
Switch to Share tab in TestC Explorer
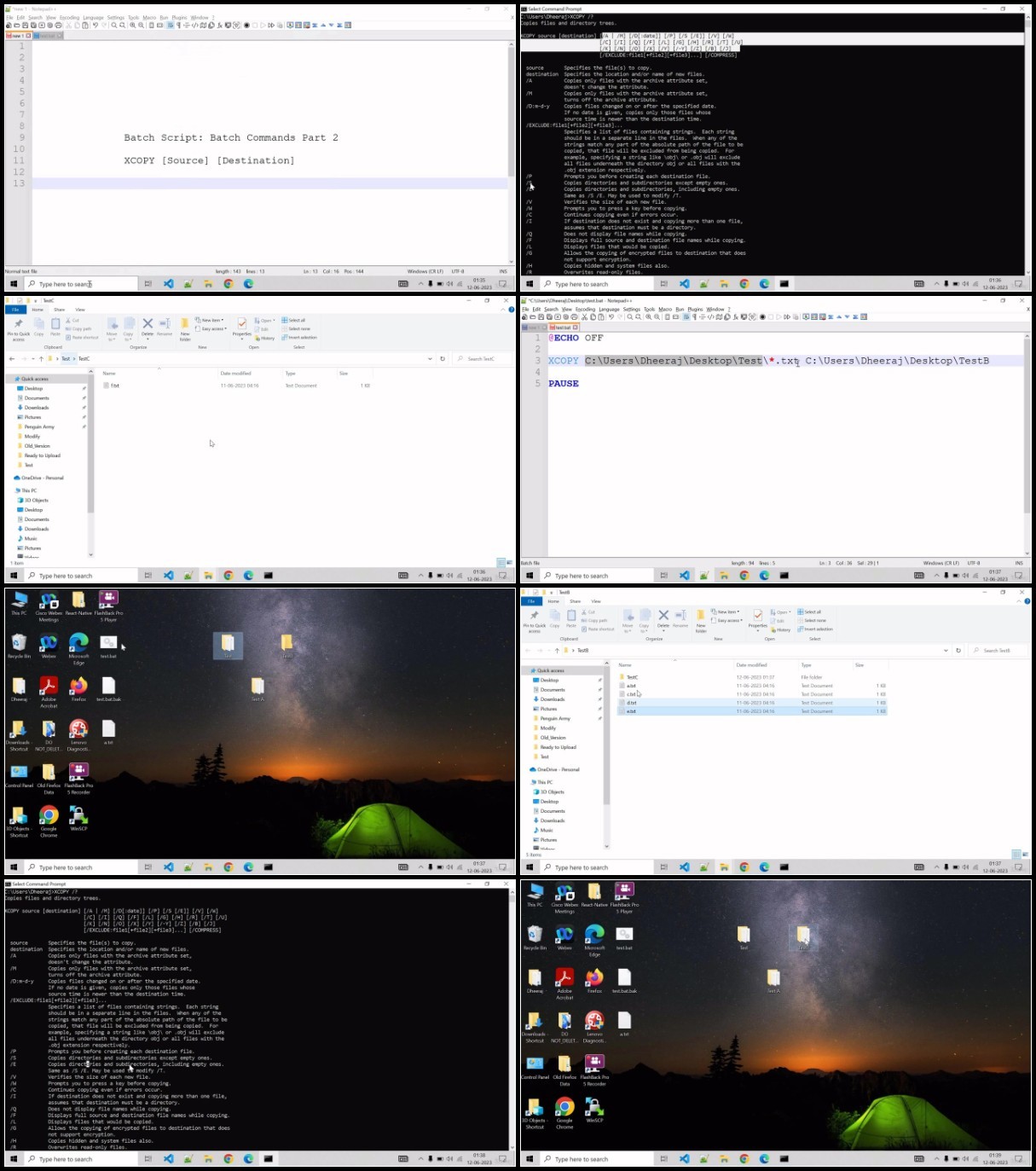(60, 310)
